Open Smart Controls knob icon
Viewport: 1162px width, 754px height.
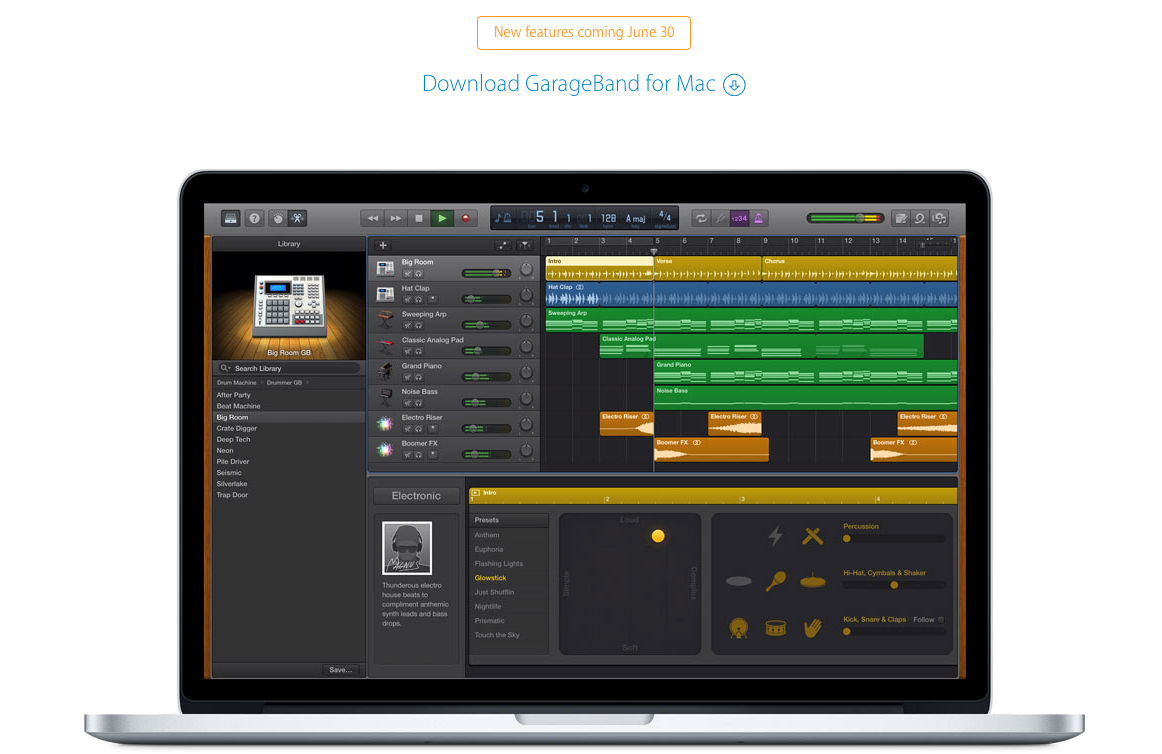click(x=278, y=218)
